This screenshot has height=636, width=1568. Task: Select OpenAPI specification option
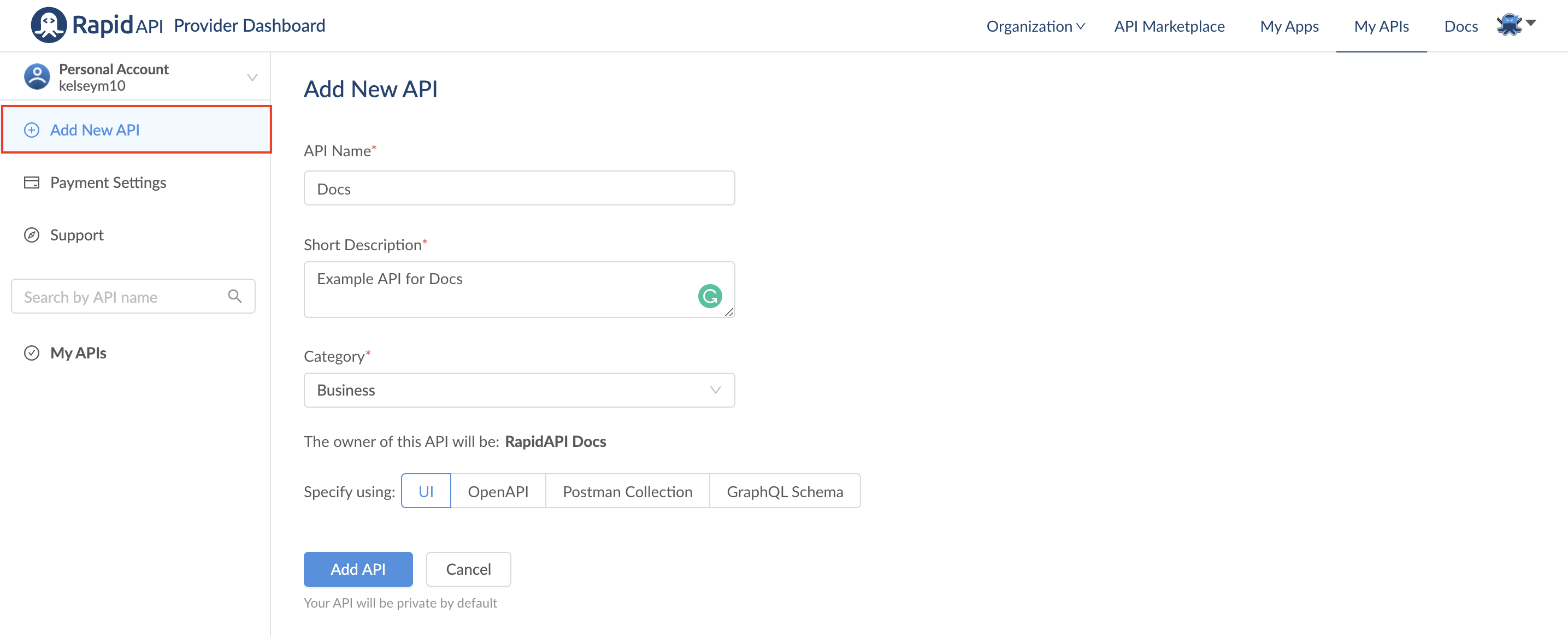pos(497,491)
